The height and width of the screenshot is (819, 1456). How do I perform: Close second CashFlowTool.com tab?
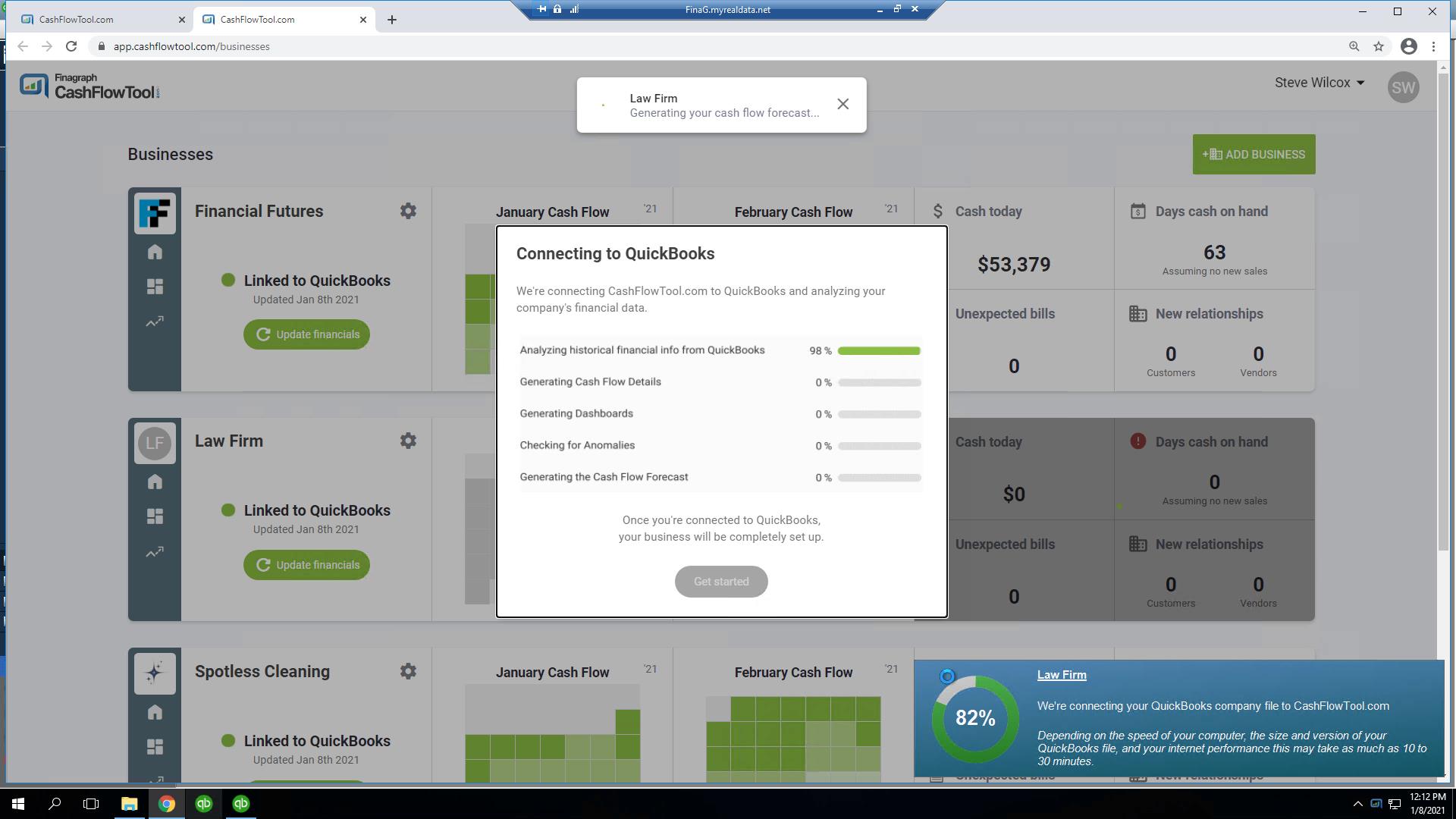click(x=363, y=20)
